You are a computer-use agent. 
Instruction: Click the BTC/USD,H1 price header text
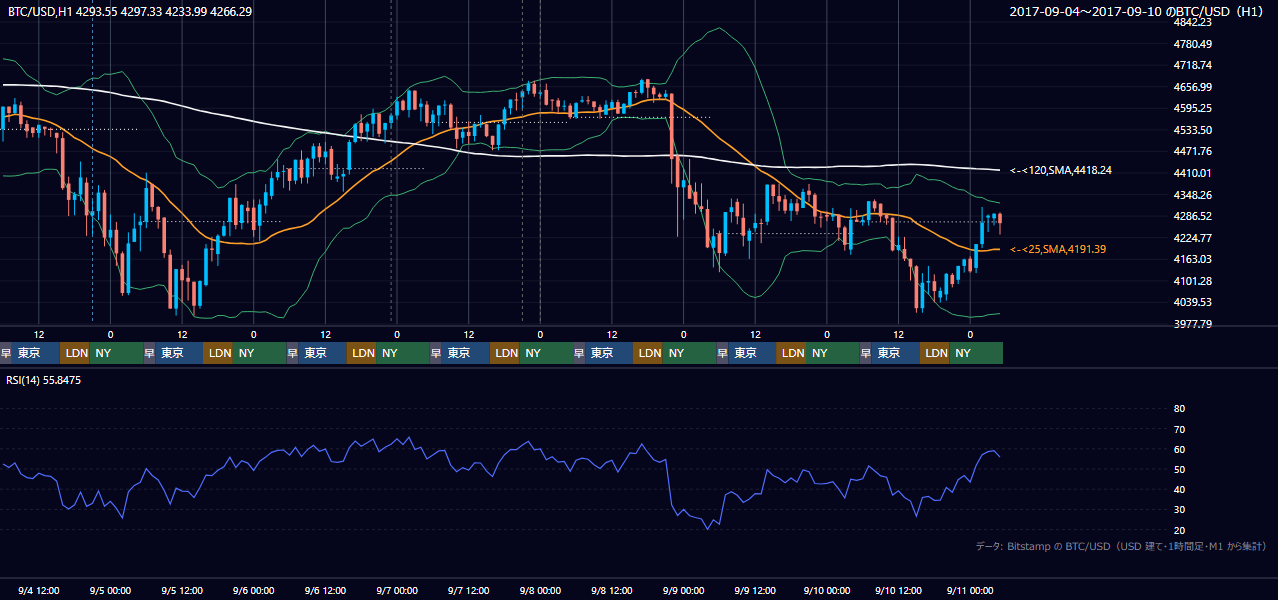130,12
